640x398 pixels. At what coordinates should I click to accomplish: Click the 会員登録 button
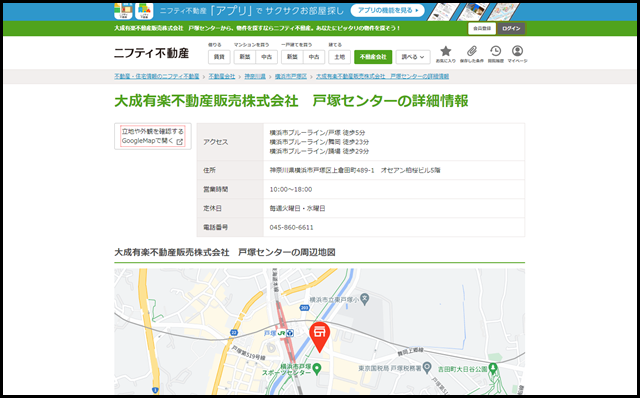(482, 29)
